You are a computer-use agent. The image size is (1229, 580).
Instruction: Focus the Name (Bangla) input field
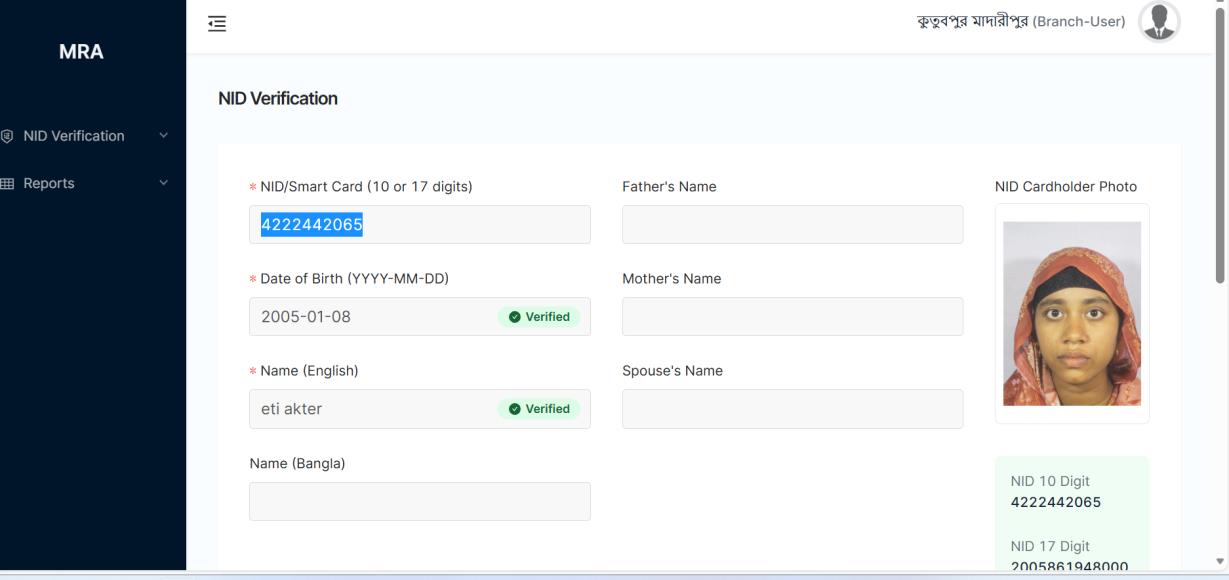tap(419, 502)
